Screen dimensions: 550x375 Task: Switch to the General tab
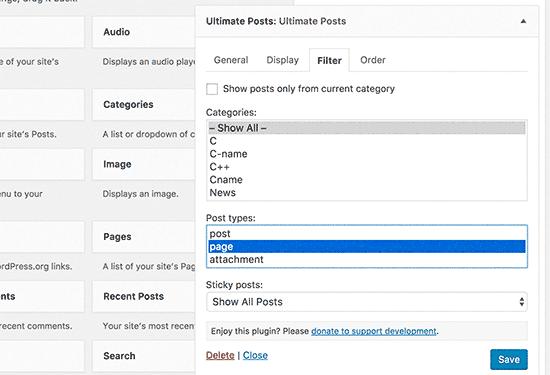click(231, 60)
